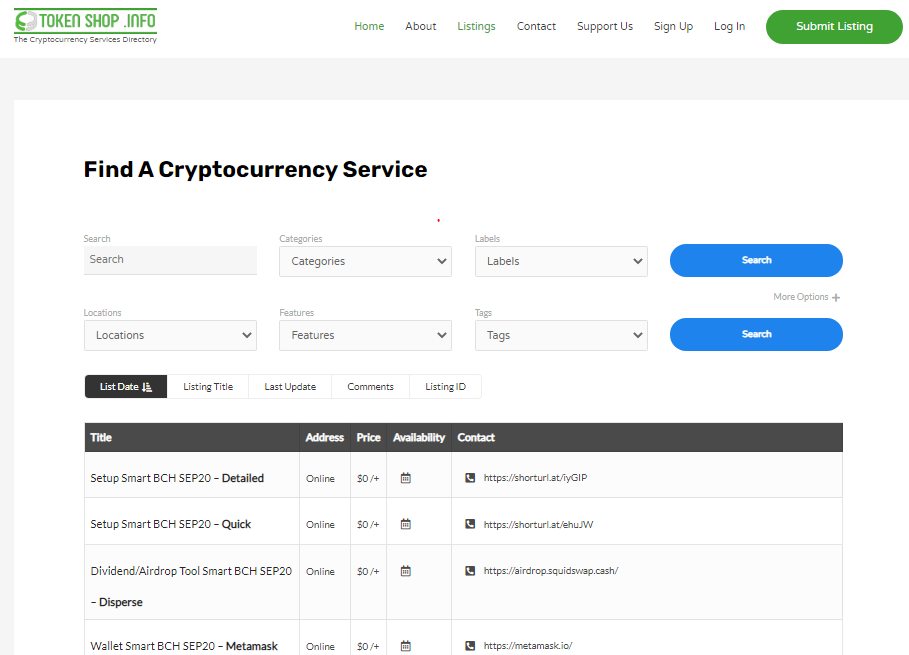Viewport: 909px width, 655px height.
Task: Click the Find A Cryptocurrency Service heading
Action: coord(256,170)
